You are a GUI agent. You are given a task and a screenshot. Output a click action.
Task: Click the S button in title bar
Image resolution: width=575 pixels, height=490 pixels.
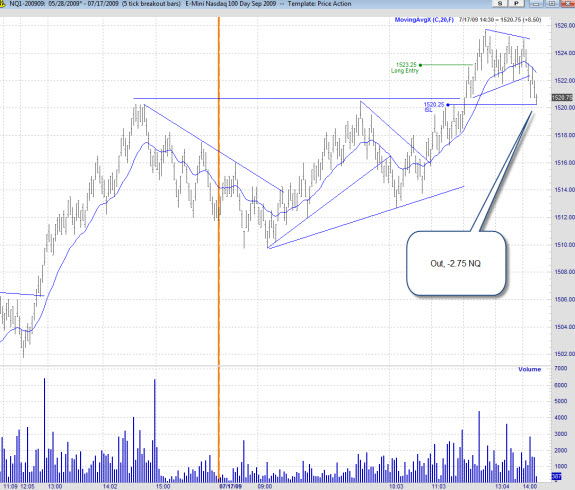pyautogui.click(x=501, y=3)
